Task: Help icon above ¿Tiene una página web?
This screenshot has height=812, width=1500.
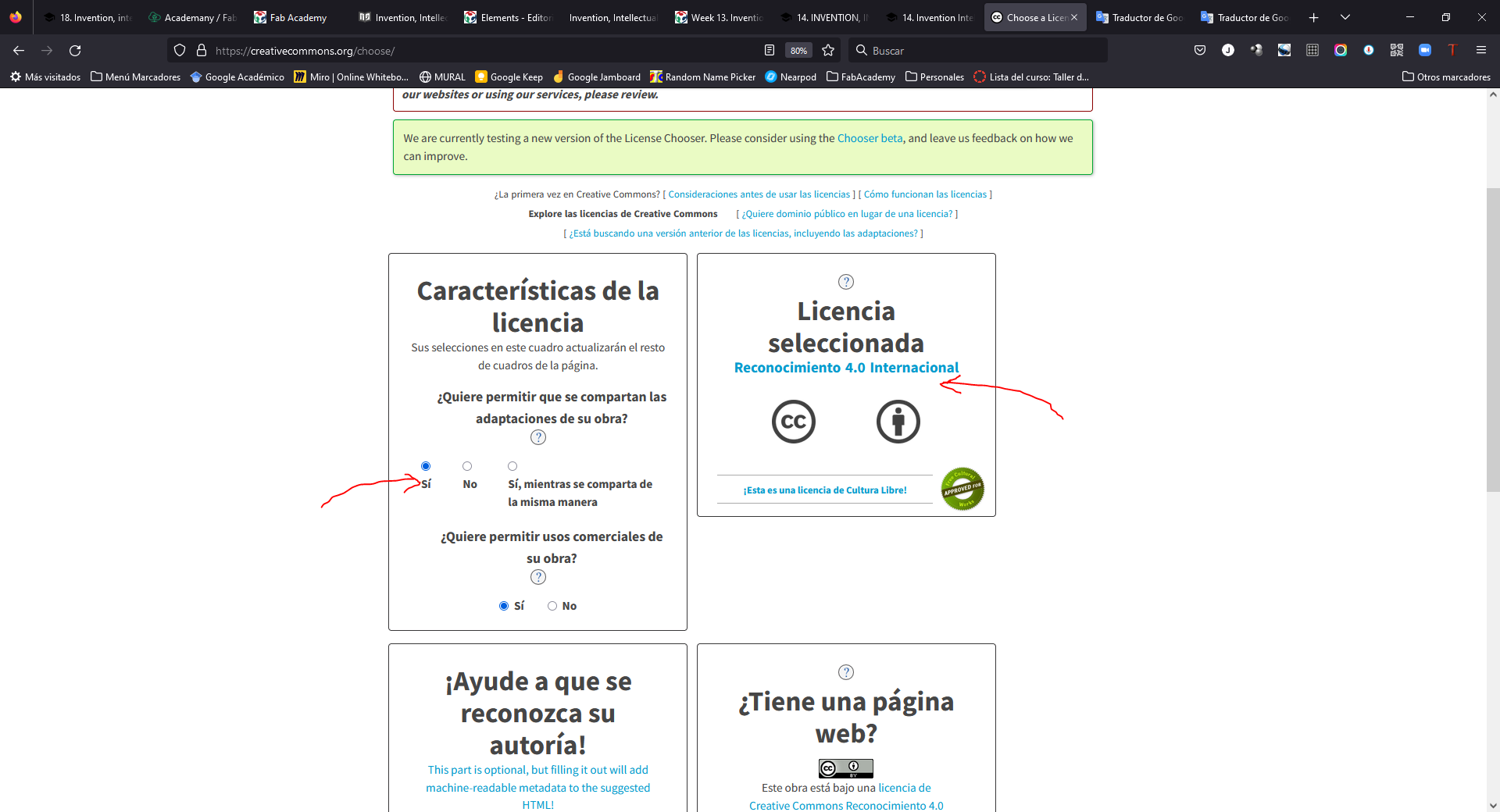Action: 846,672
